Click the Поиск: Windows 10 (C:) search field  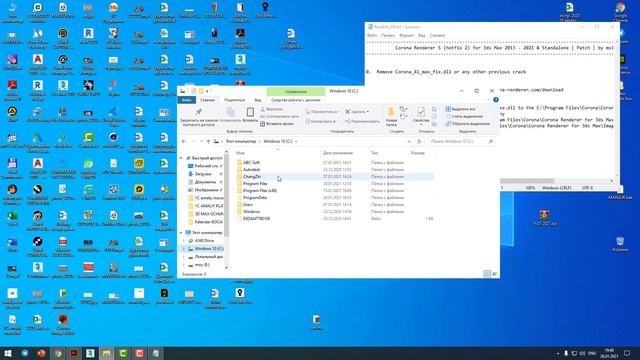(461, 141)
